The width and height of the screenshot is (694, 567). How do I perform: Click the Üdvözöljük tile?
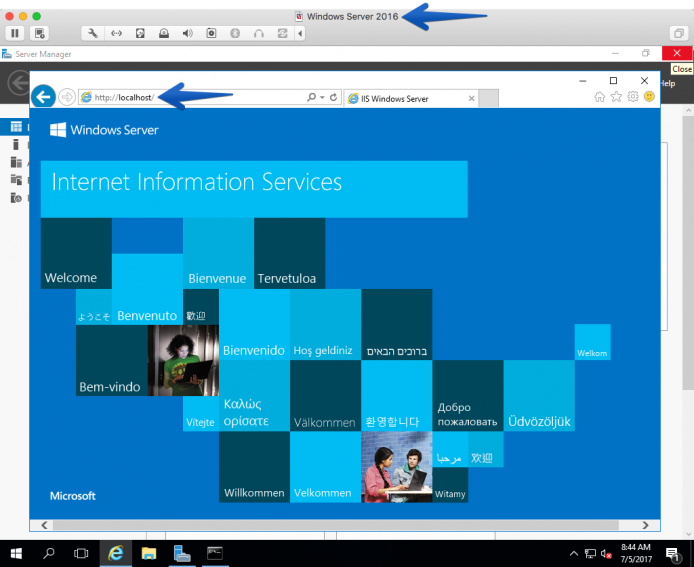pyautogui.click(x=539, y=396)
